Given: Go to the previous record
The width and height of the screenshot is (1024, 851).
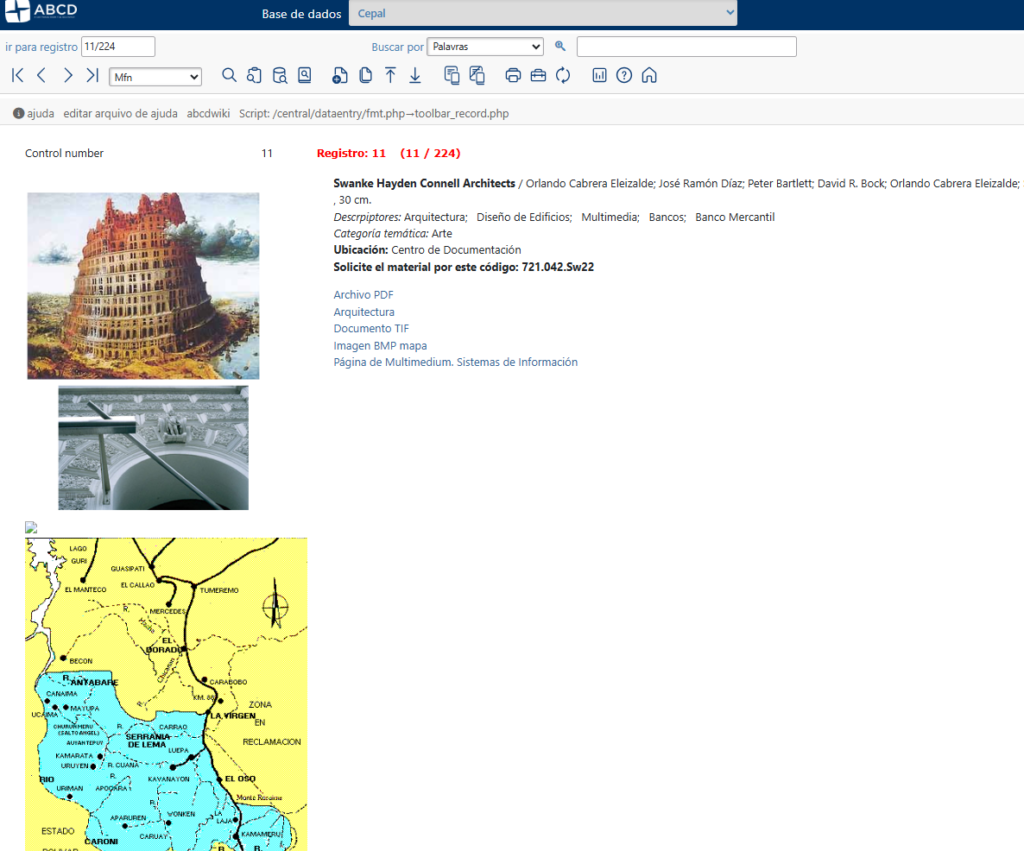Looking at the screenshot, I should 42,76.
